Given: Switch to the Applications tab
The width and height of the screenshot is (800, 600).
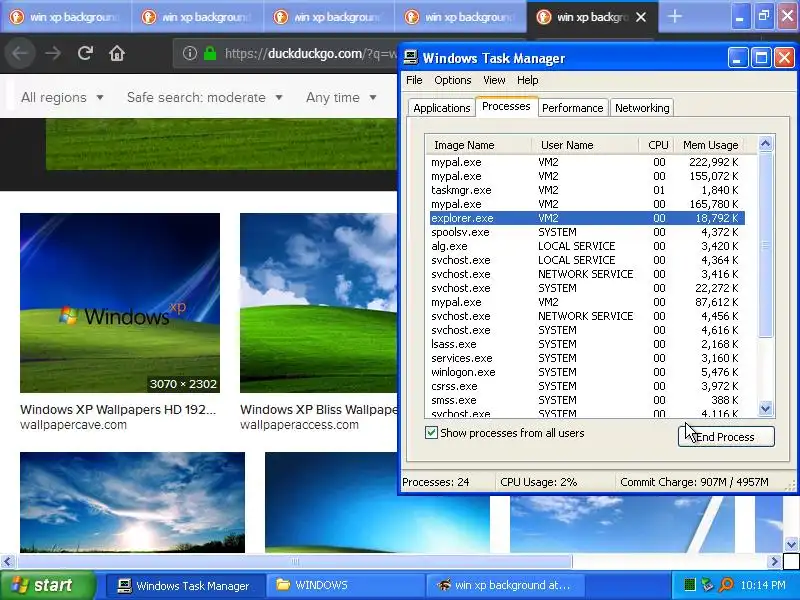Looking at the screenshot, I should coord(441,108).
